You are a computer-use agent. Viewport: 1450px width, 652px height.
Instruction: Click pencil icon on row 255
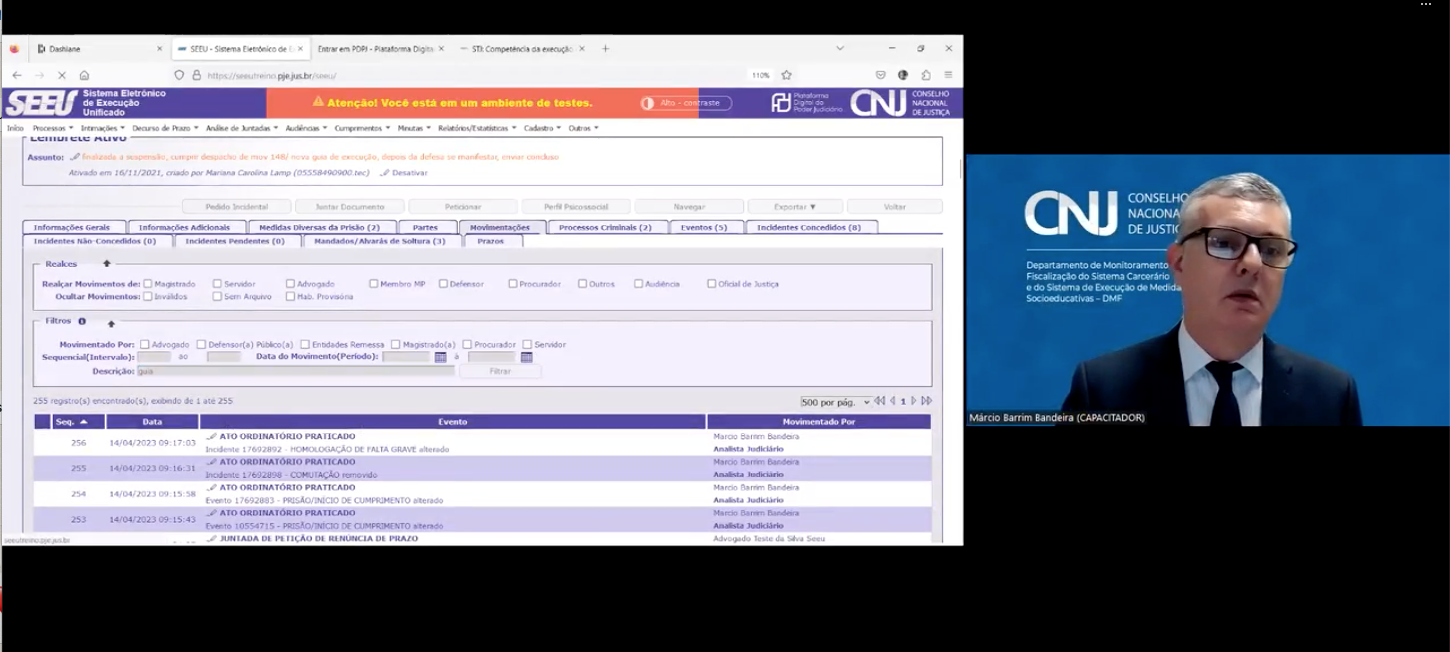coord(211,462)
